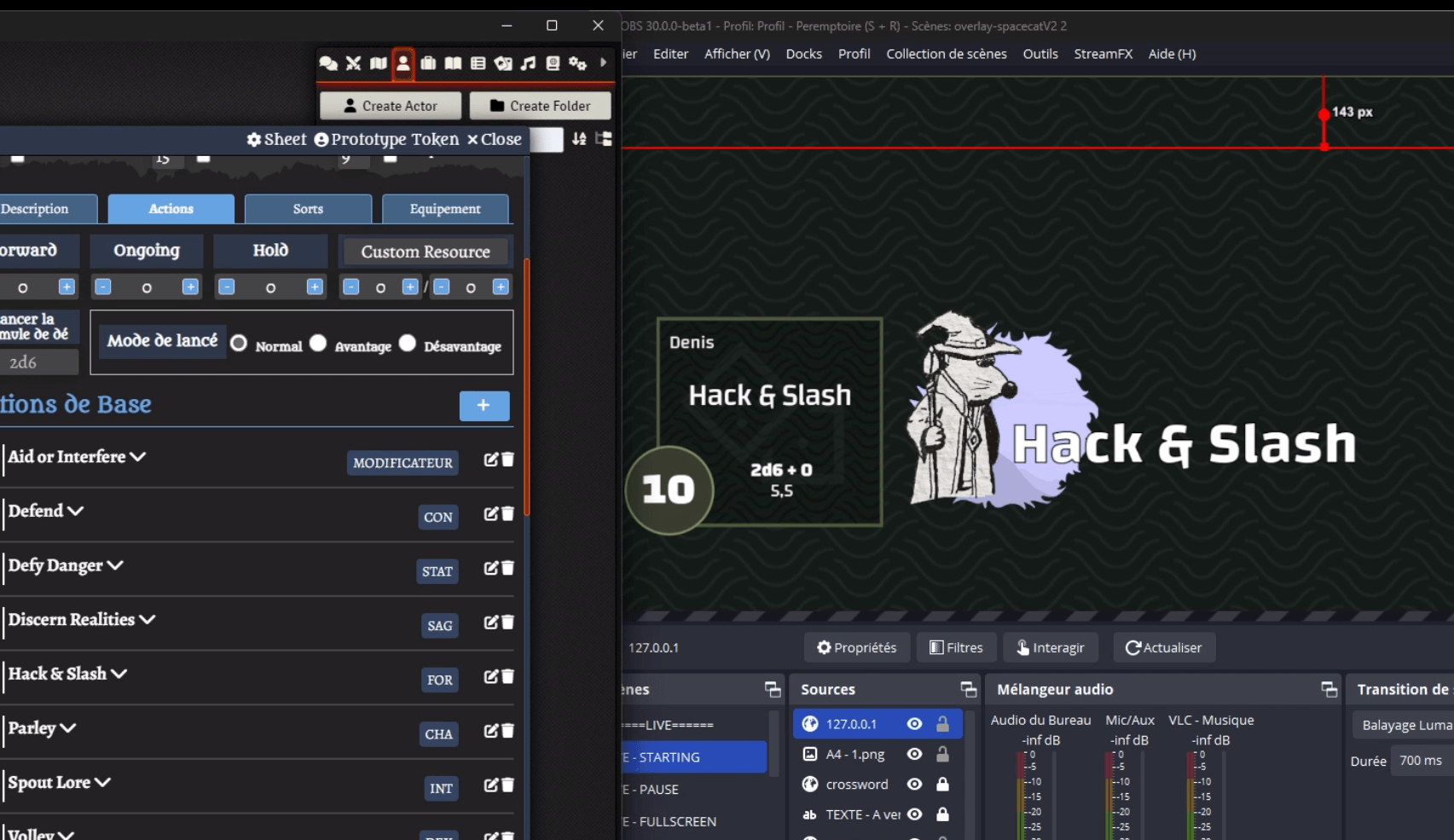Select the Avantage roll mode radio
This screenshot has width=1454, height=840.
click(318, 343)
